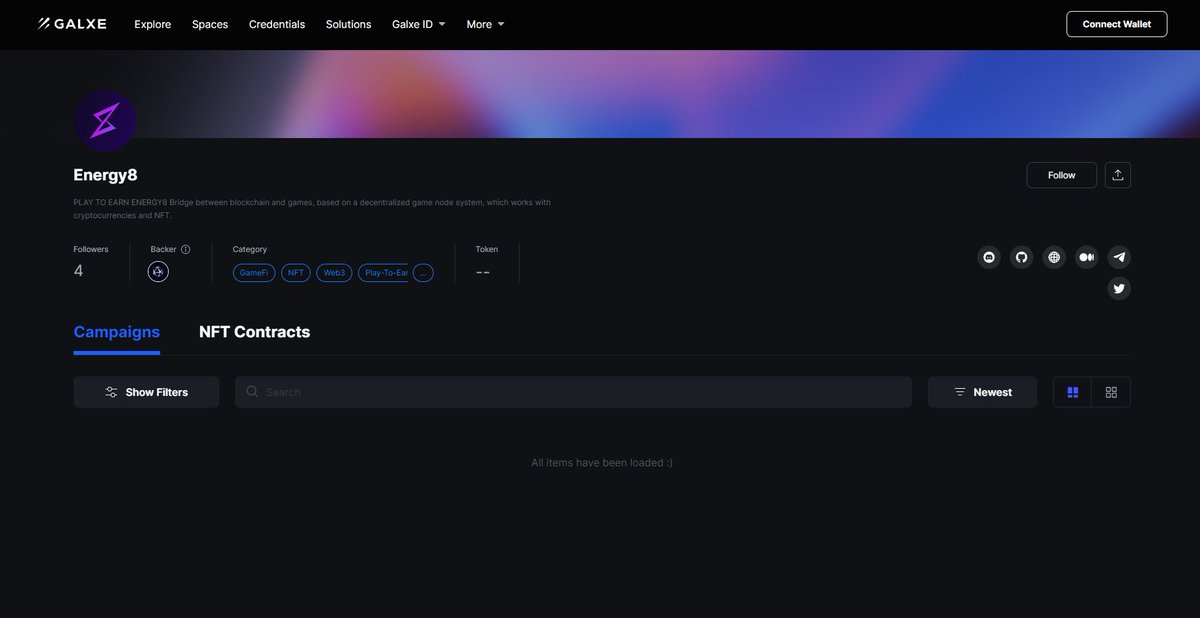Viewport: 1200px width, 618px height.
Task: Go to Spaces in navigation
Action: (x=210, y=24)
